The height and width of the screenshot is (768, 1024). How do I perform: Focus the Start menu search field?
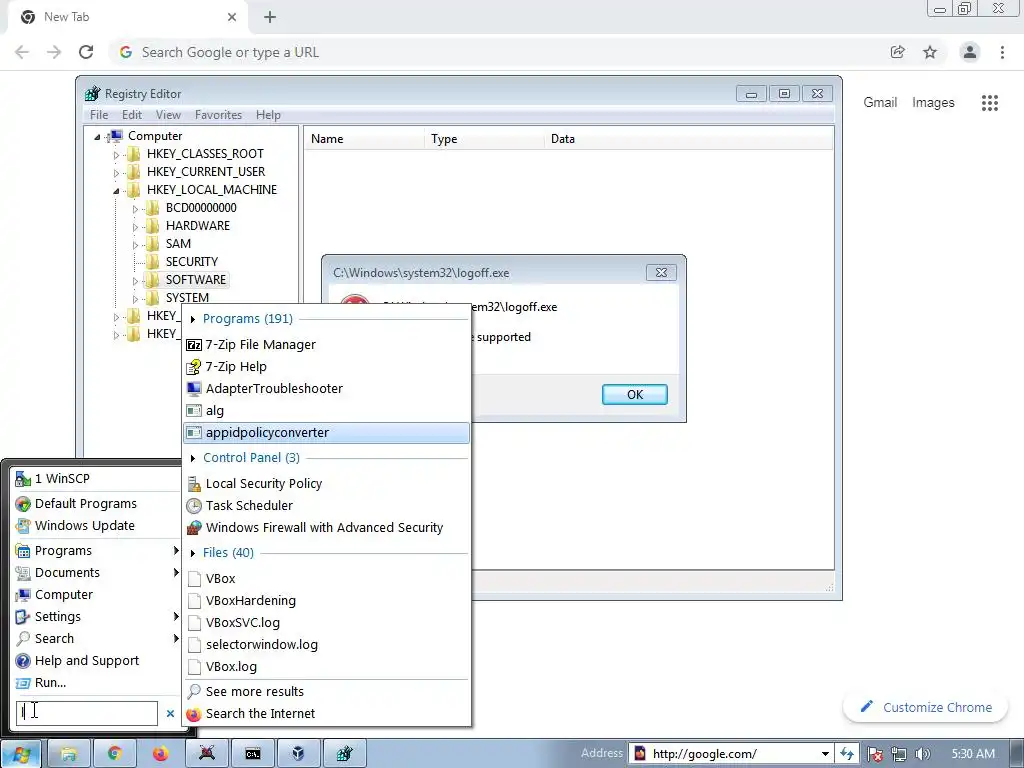87,713
